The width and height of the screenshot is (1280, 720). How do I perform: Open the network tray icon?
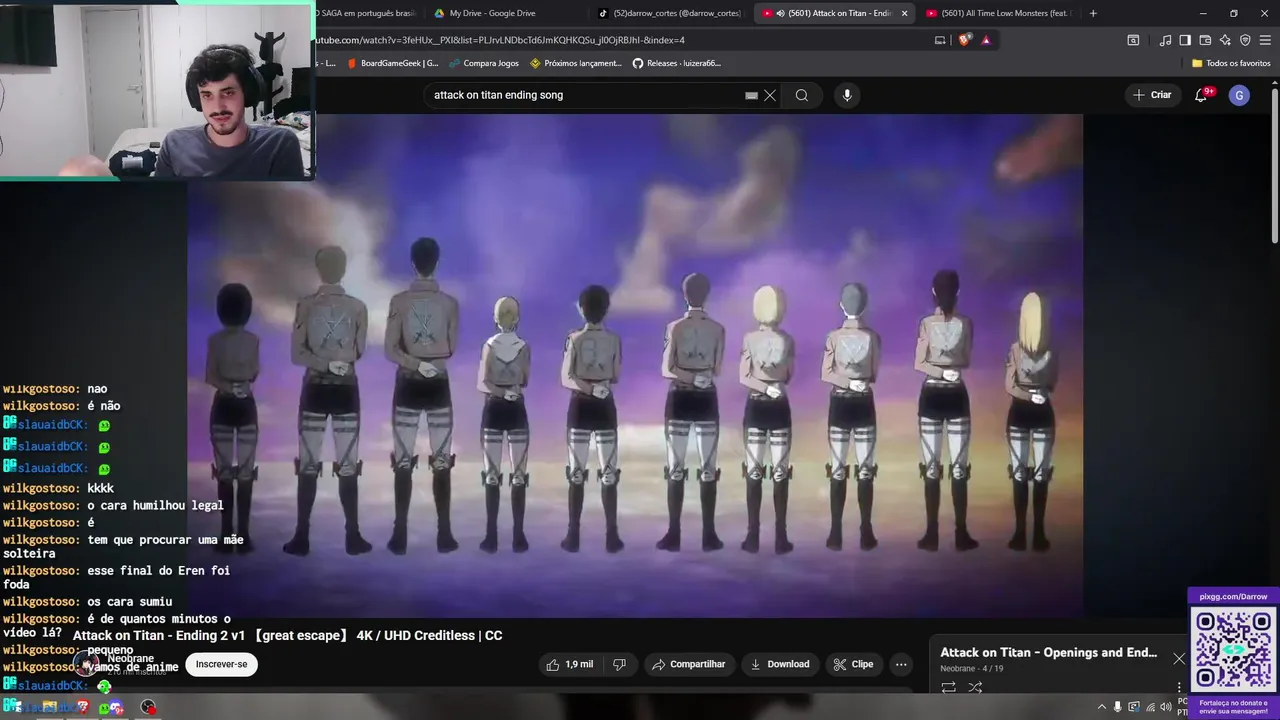coord(1150,707)
